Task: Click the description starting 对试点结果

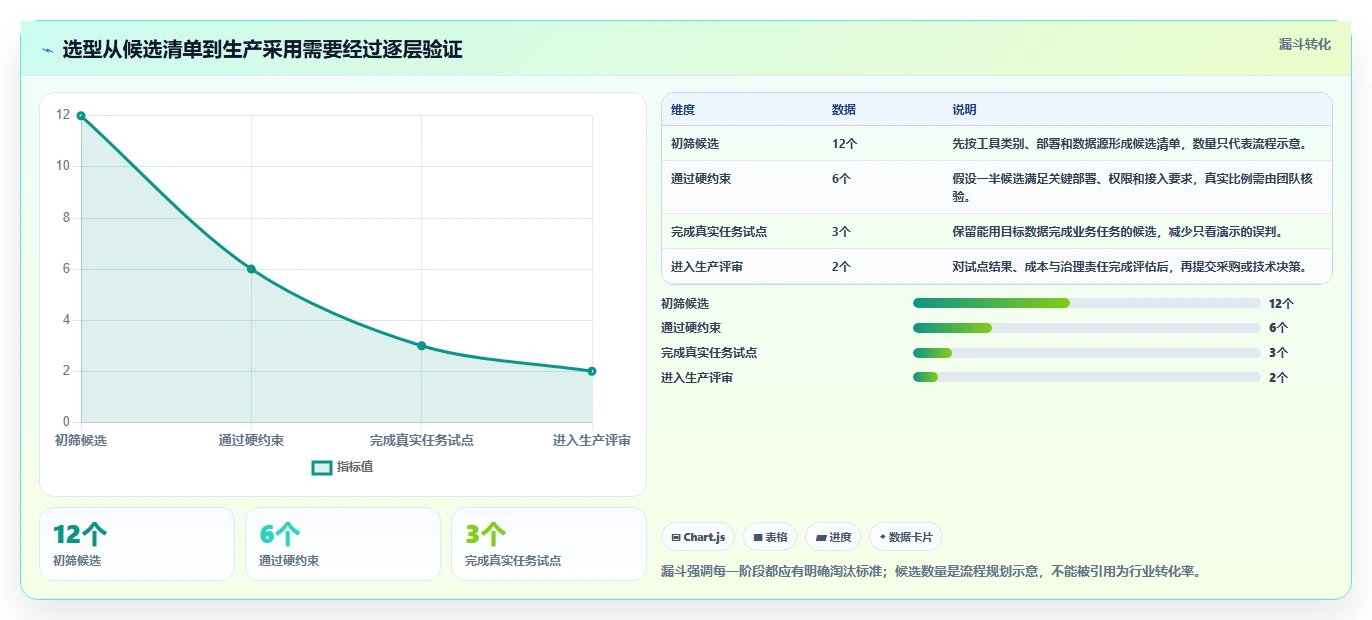Action: point(1129,267)
